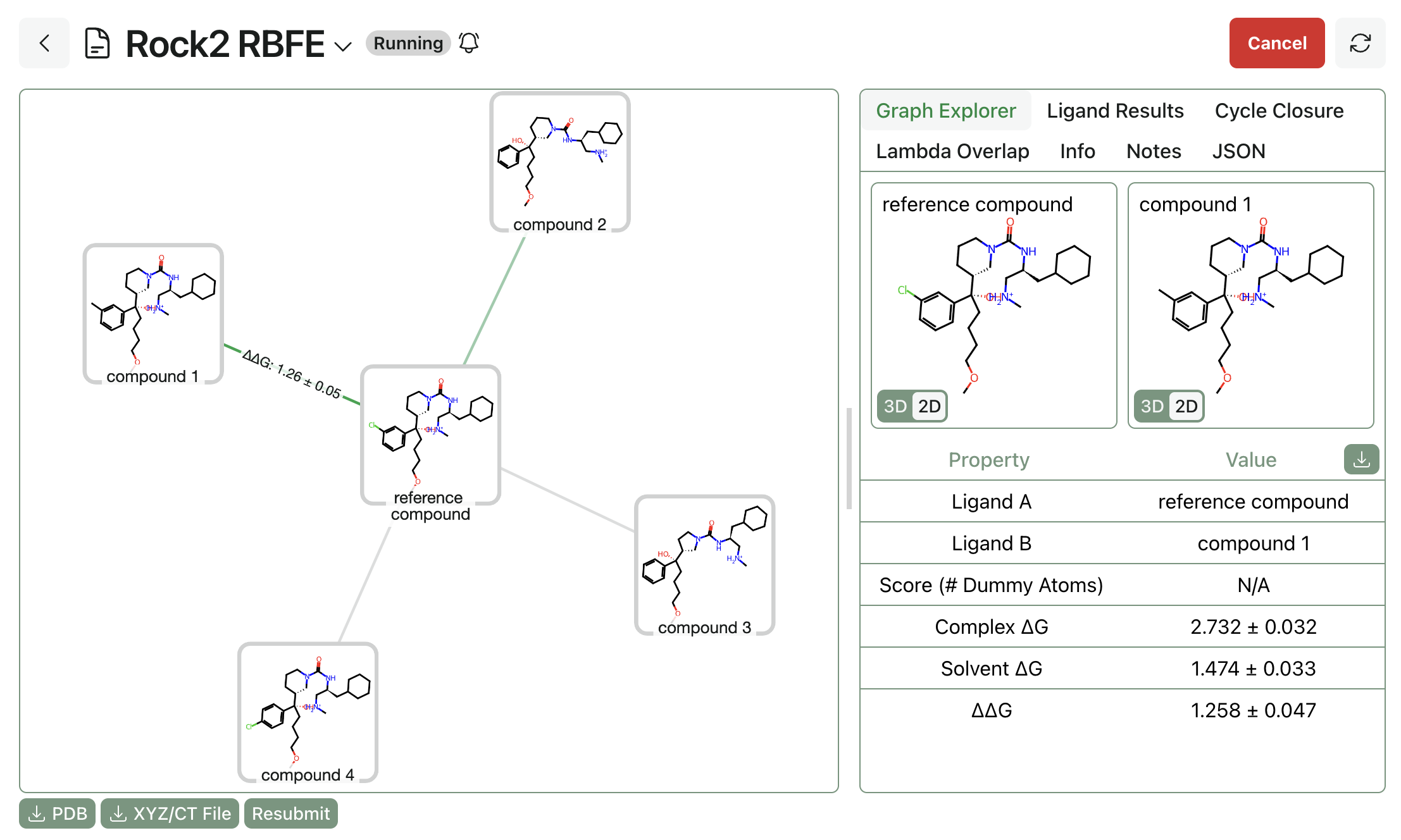Viewport: 1401px width, 840px height.
Task: Refresh the job with the sync icon
Action: pyautogui.click(x=1361, y=43)
